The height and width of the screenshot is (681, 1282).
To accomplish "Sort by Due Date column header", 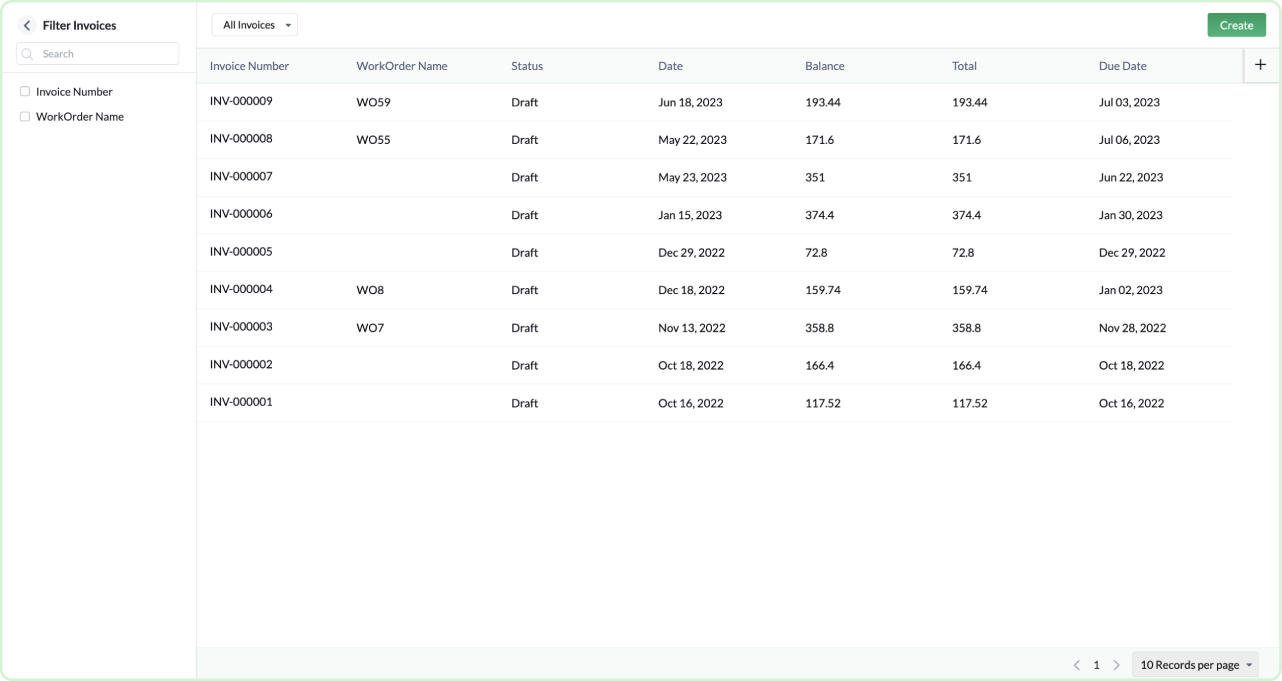I will pyautogui.click(x=1122, y=66).
